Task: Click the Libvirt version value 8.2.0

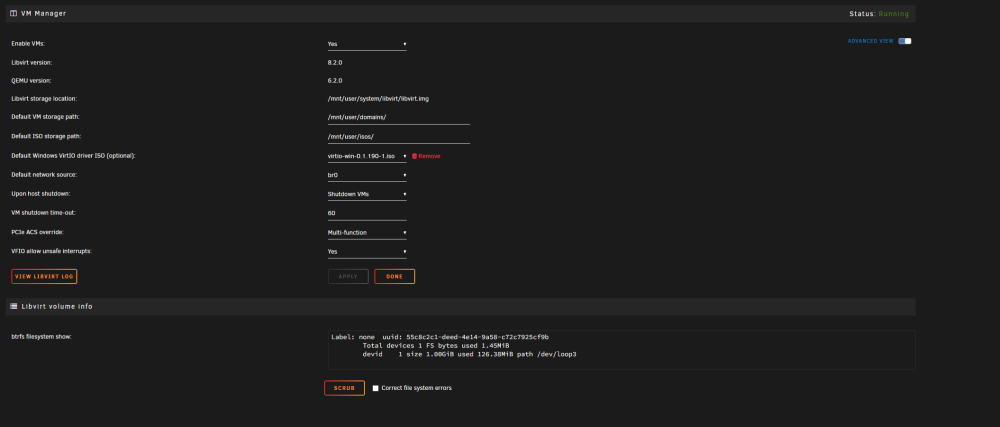Action: pos(335,63)
